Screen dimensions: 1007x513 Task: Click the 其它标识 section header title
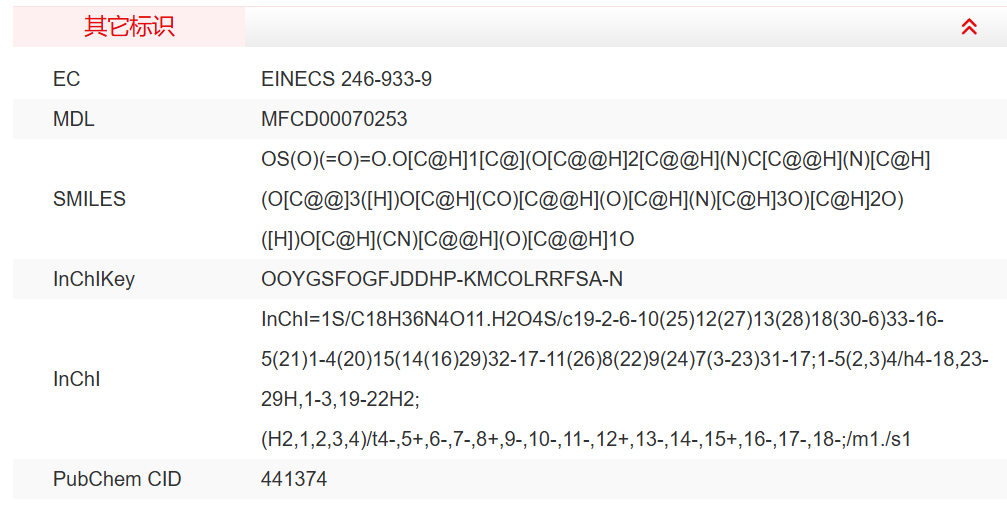pyautogui.click(x=129, y=27)
